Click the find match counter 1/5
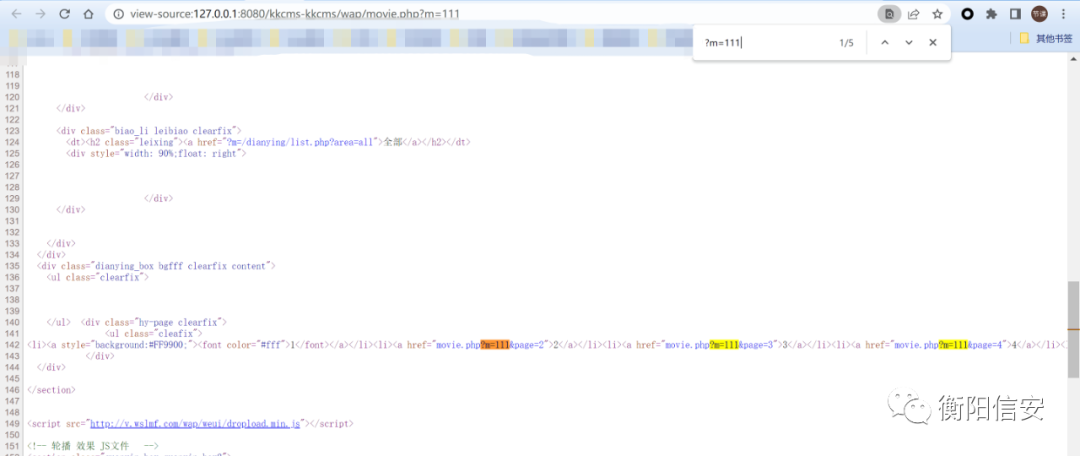 point(846,43)
